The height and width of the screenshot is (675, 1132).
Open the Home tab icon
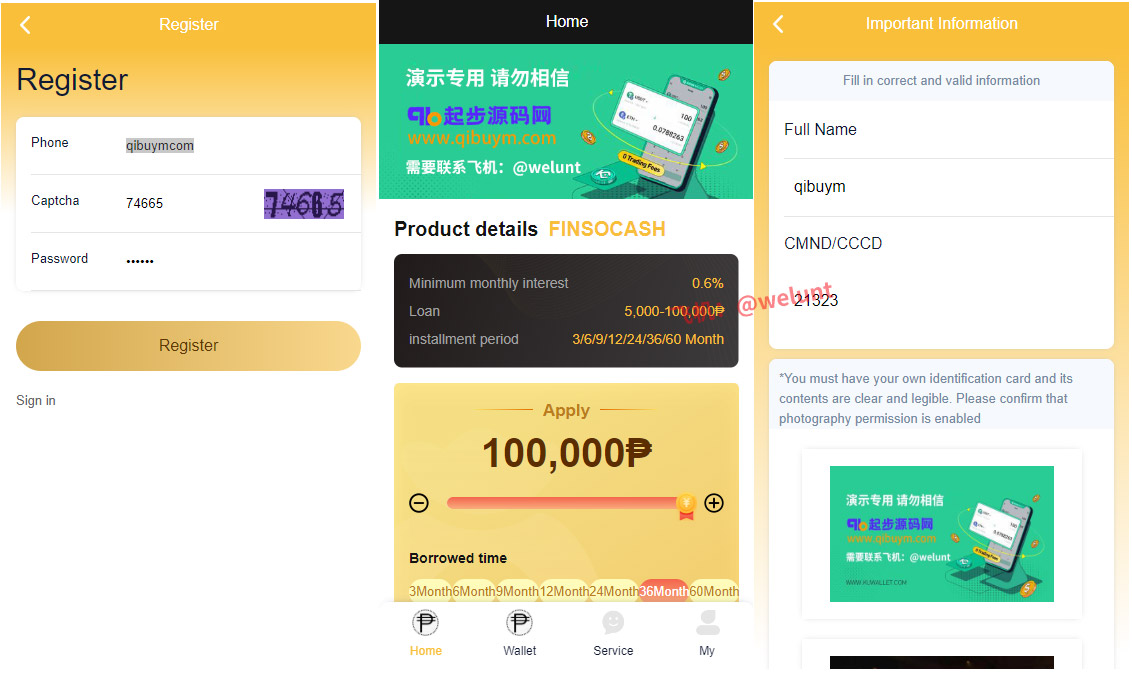click(x=425, y=622)
